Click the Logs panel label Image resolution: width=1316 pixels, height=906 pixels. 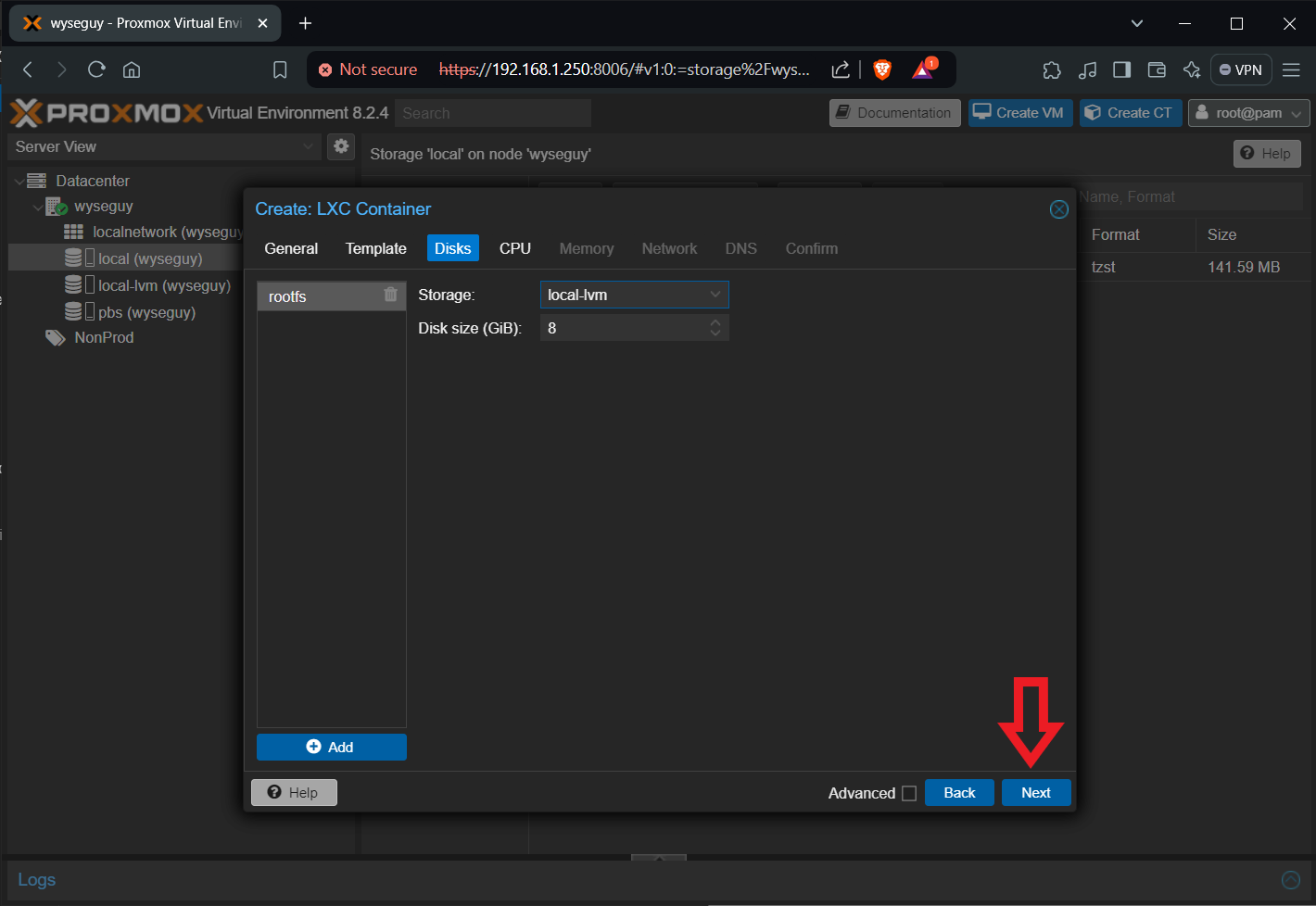[37, 880]
